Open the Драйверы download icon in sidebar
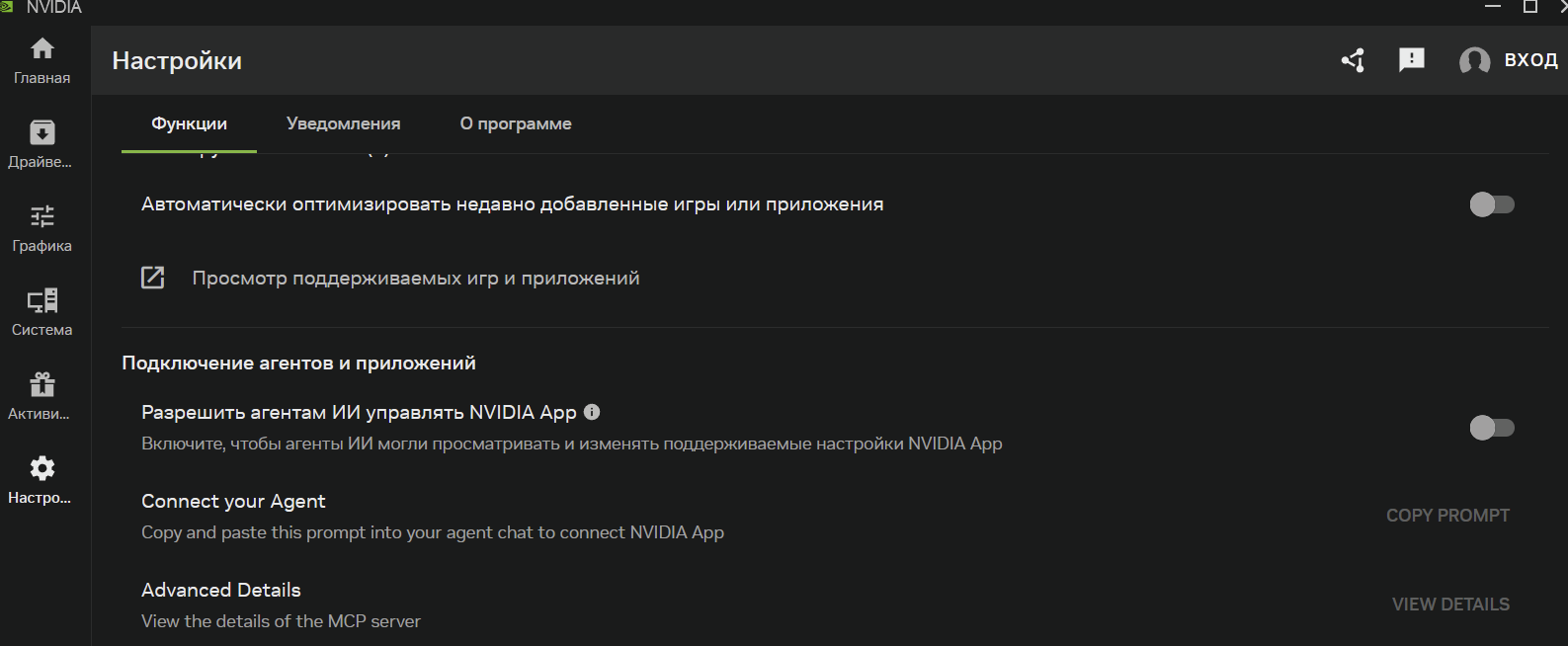 42,132
